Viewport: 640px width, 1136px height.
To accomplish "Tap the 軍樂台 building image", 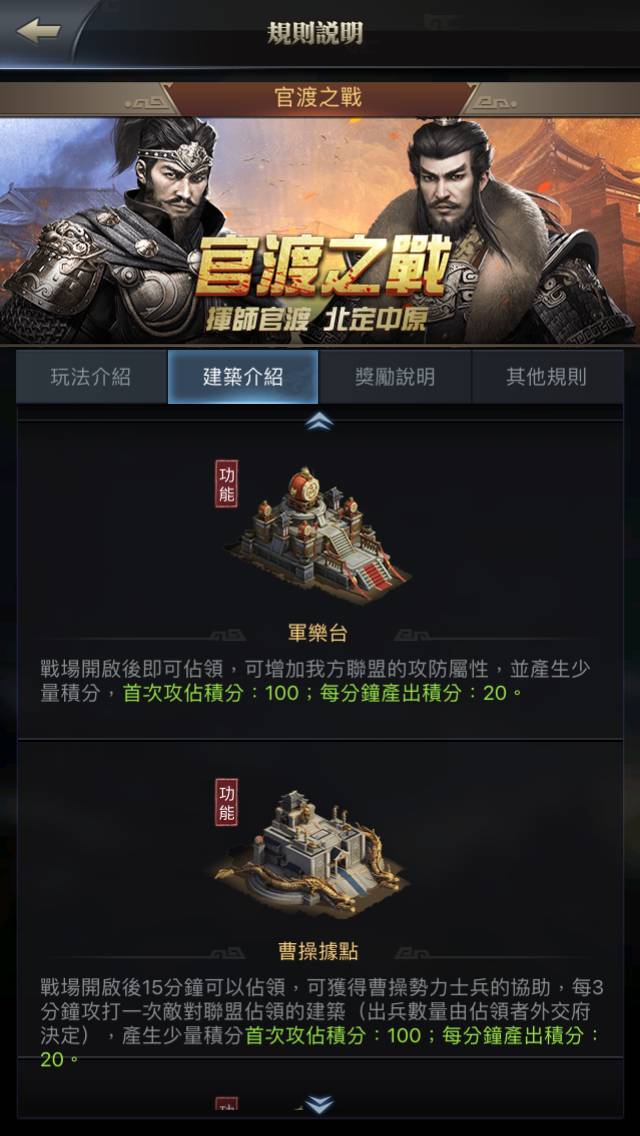I will [317, 535].
